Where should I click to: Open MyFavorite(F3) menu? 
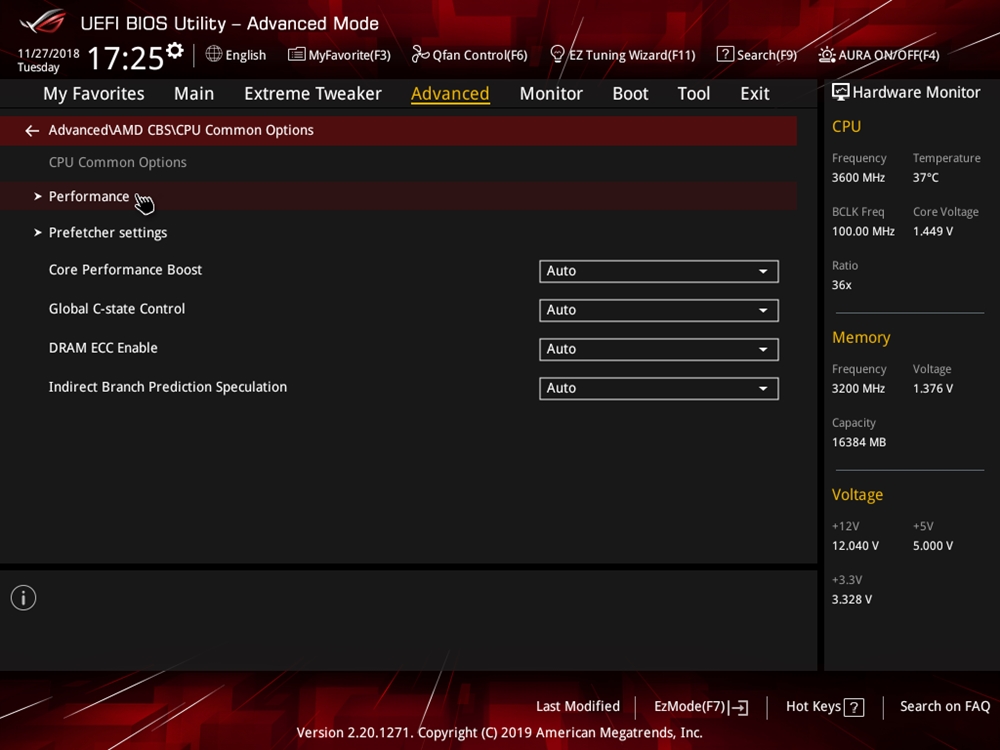tap(339, 55)
